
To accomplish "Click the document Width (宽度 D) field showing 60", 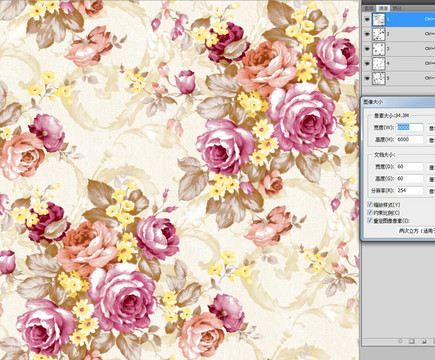I will point(410,167).
